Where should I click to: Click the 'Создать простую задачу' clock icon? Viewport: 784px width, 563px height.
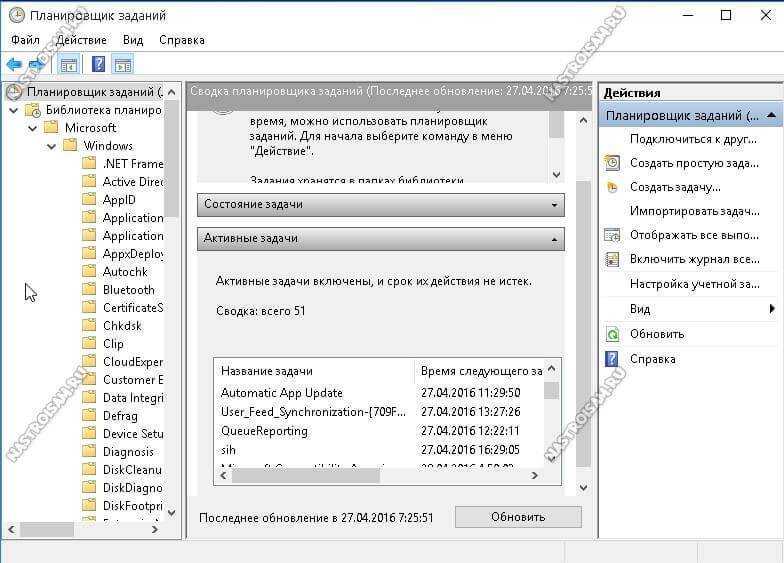coord(612,163)
